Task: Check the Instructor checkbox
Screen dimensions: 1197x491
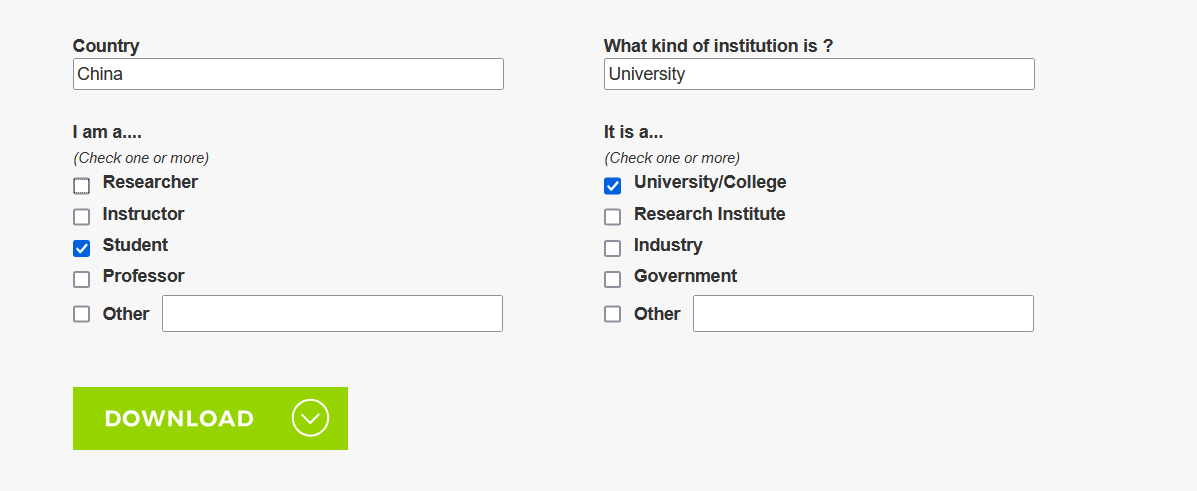Action: point(82,217)
